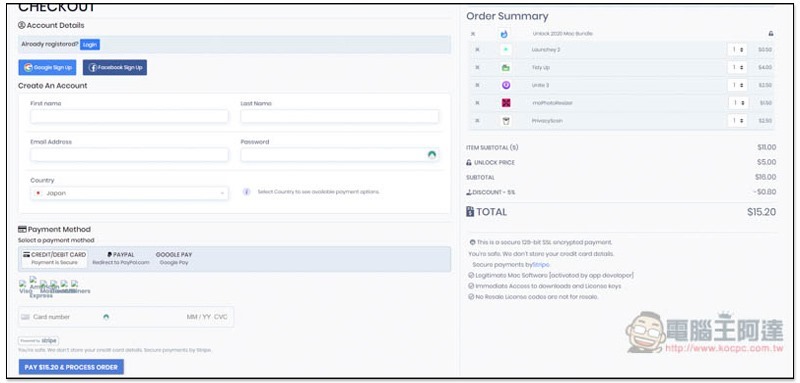Image resolution: width=800 pixels, height=383 pixels.
Task: Focus the Card number field
Action: point(52,317)
